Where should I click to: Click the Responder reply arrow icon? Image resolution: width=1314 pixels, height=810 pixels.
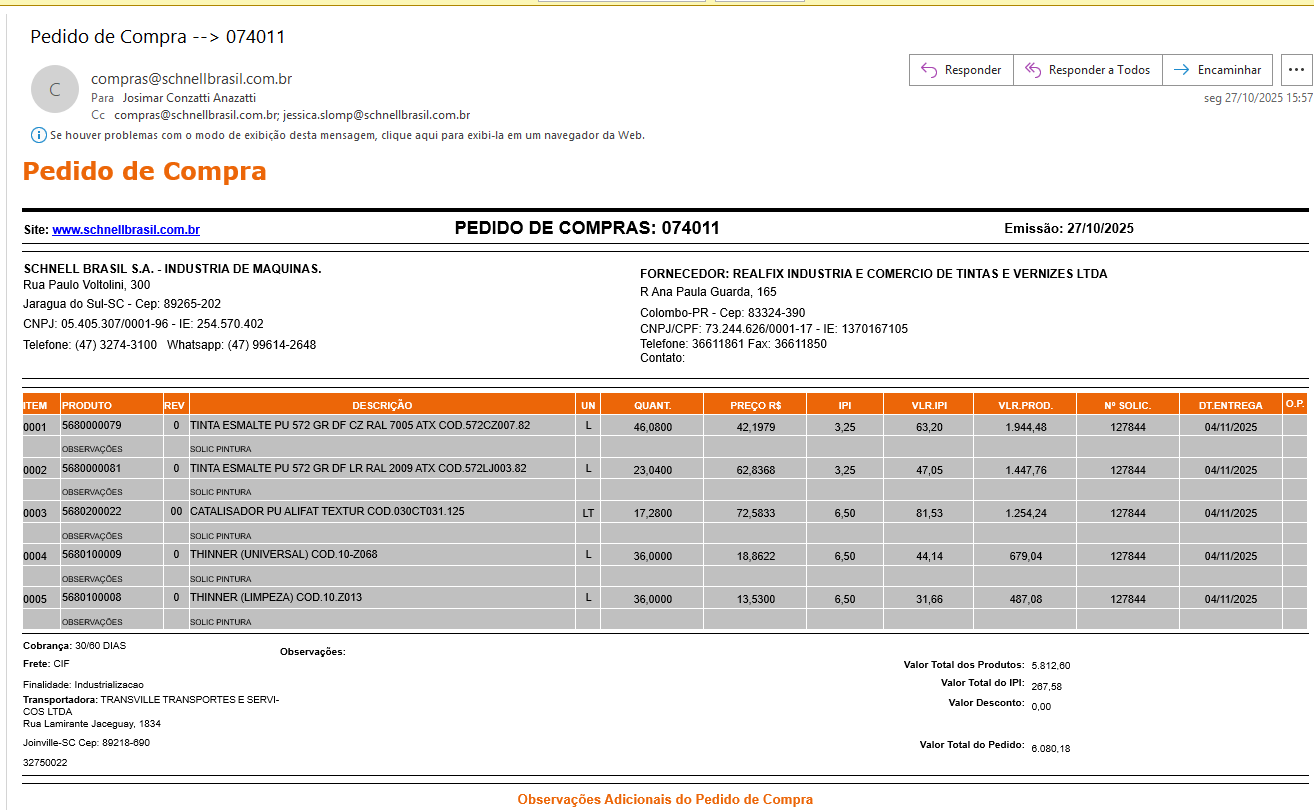(929, 70)
